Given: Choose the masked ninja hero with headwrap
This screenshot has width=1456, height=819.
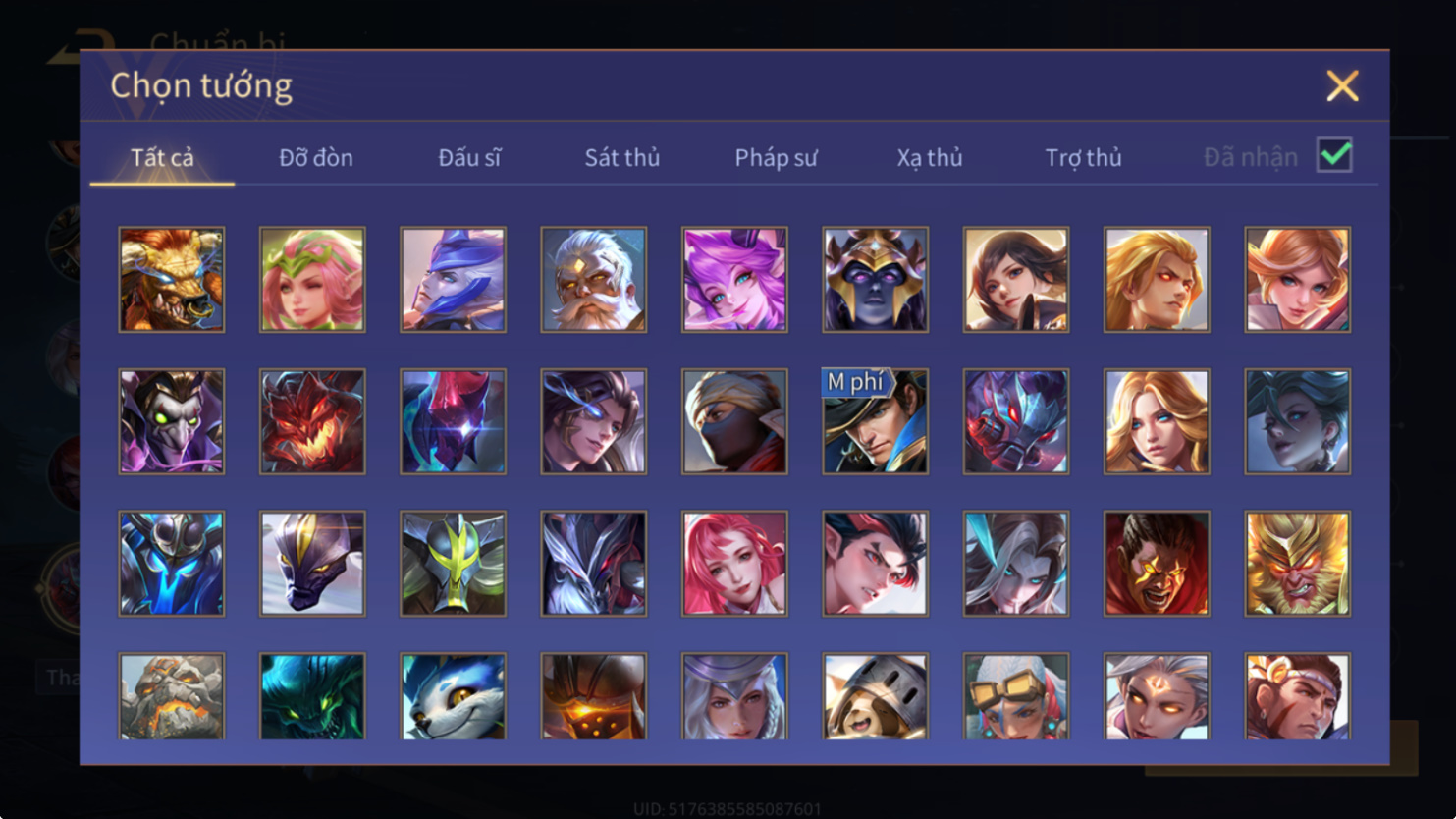Looking at the screenshot, I should 734,421.
